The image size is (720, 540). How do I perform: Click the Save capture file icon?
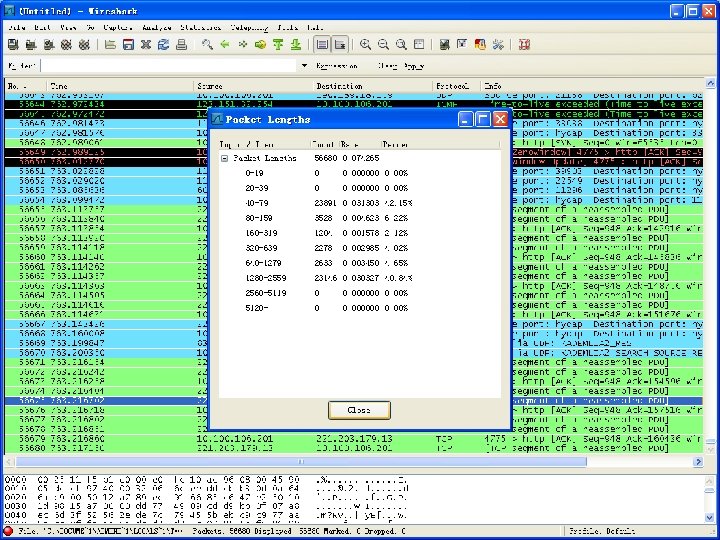(x=128, y=45)
